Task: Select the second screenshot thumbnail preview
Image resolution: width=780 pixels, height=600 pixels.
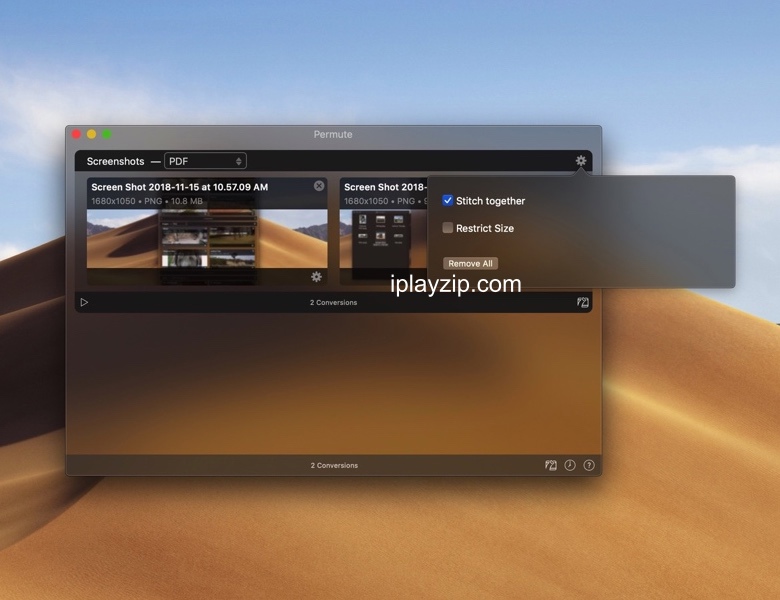Action: tap(383, 247)
